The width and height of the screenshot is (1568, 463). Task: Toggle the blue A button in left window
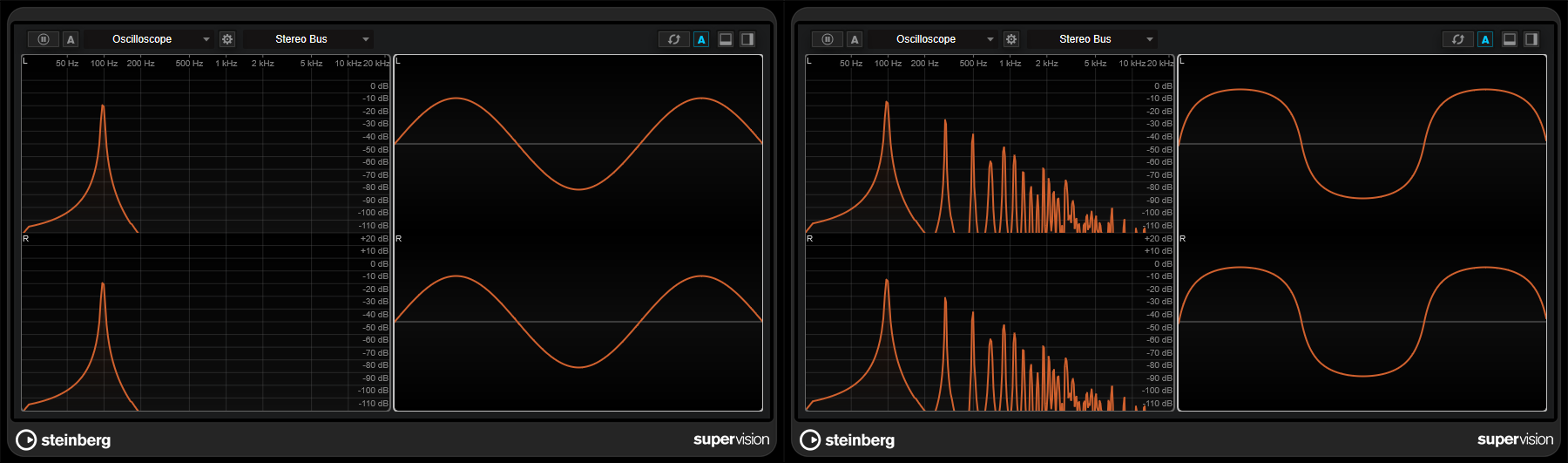point(701,39)
